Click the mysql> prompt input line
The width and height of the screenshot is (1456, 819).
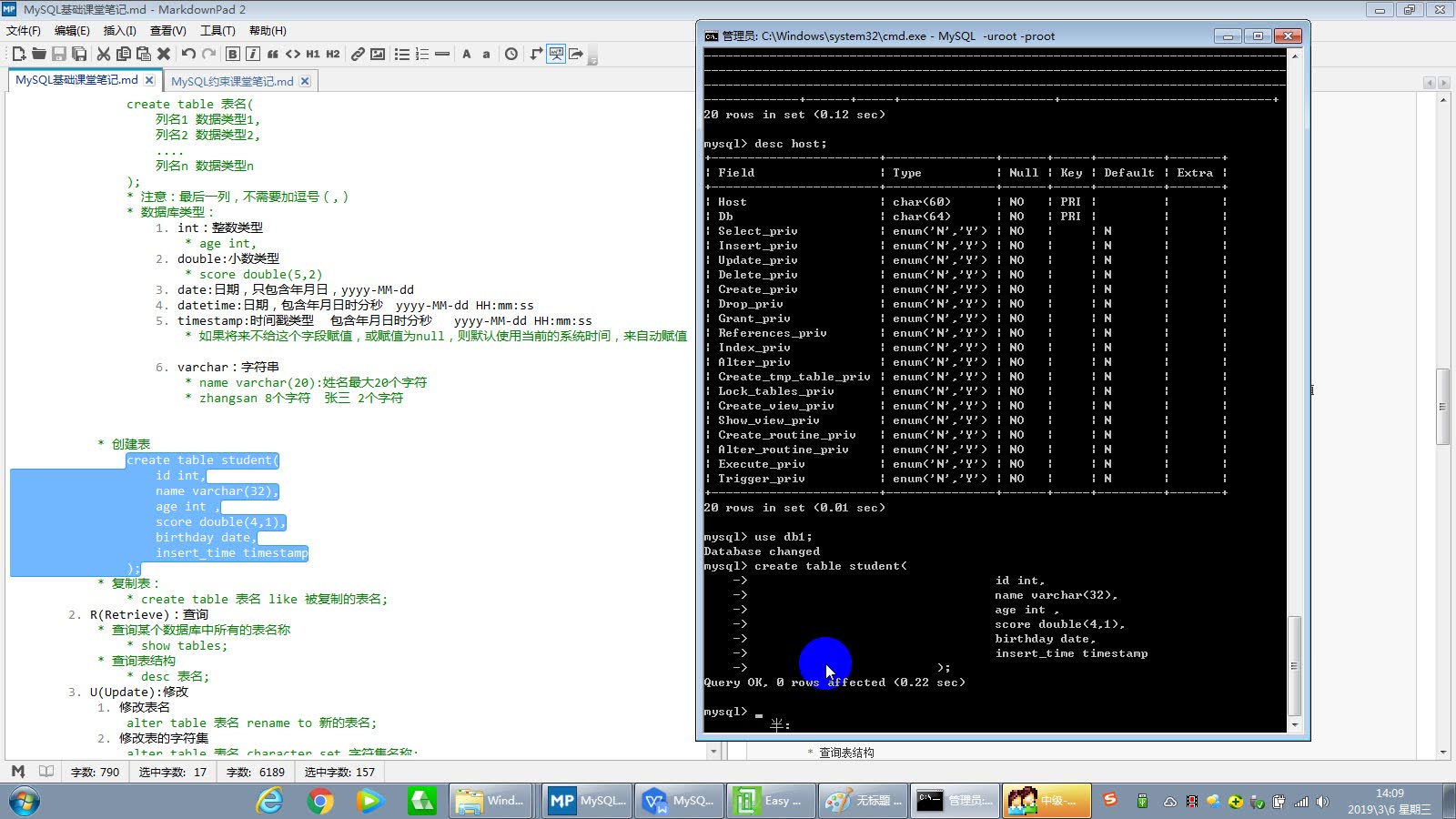[995, 712]
